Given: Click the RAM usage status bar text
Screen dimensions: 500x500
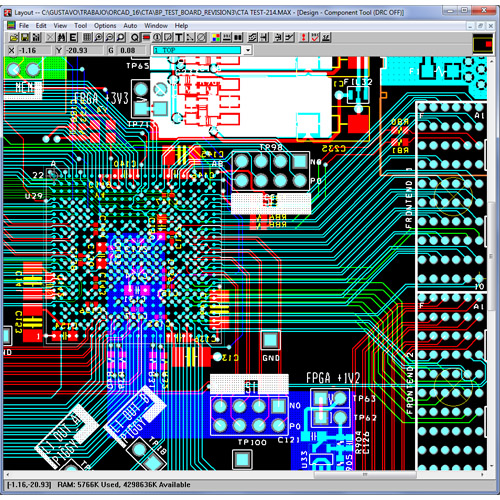Looking at the screenshot, I should (x=124, y=485).
